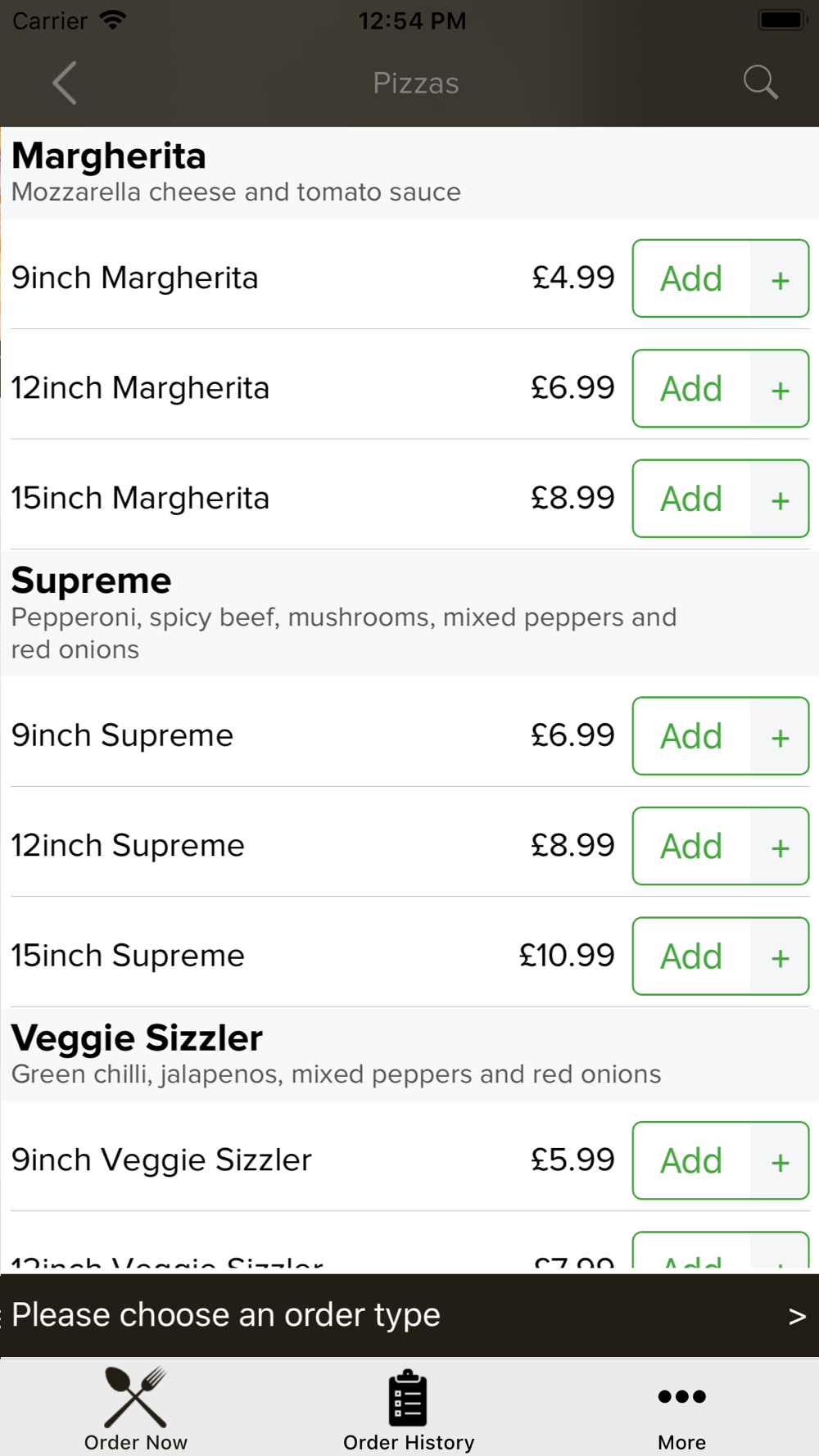Tap plus icon for 12inch Supreme
819x1456 pixels.
780,846
